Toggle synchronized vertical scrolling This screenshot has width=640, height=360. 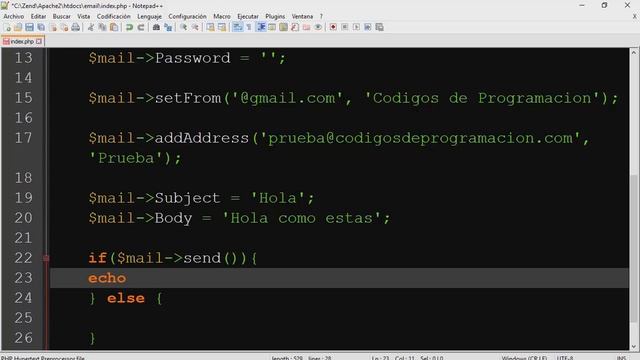210,27
